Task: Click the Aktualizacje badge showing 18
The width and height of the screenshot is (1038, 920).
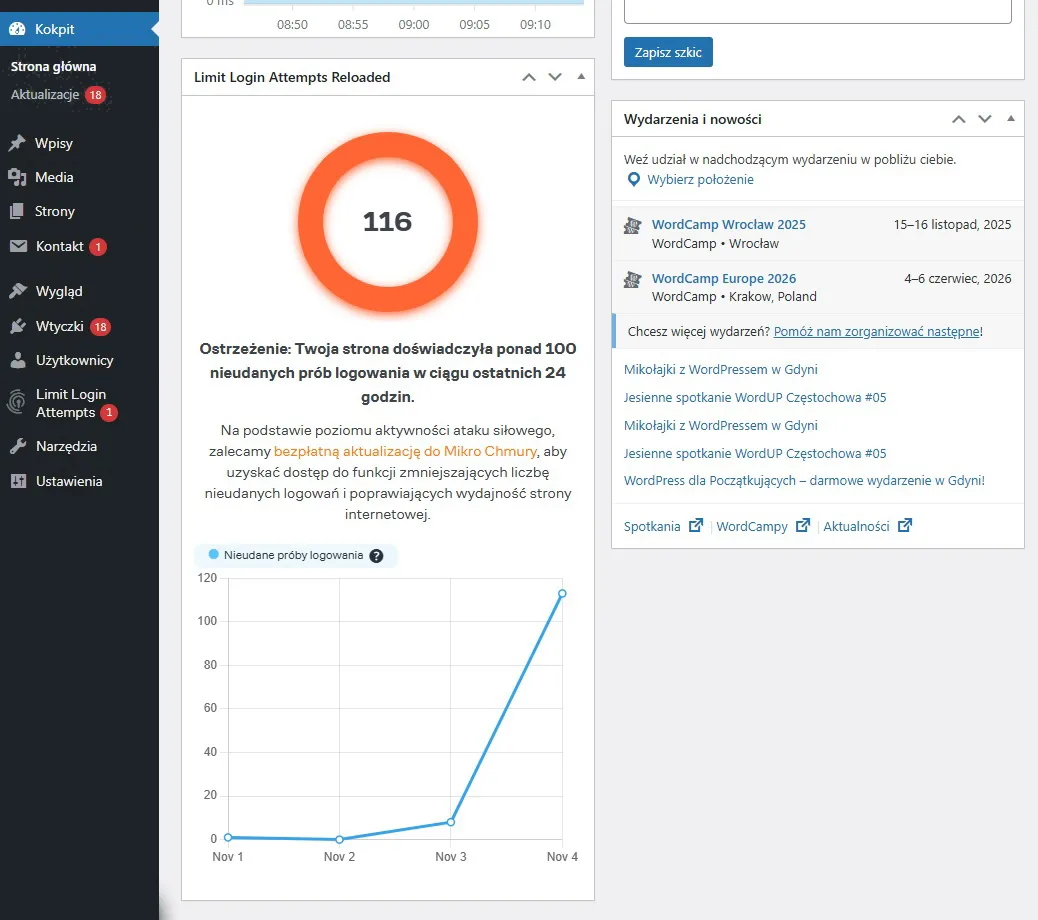Action: pyautogui.click(x=95, y=95)
